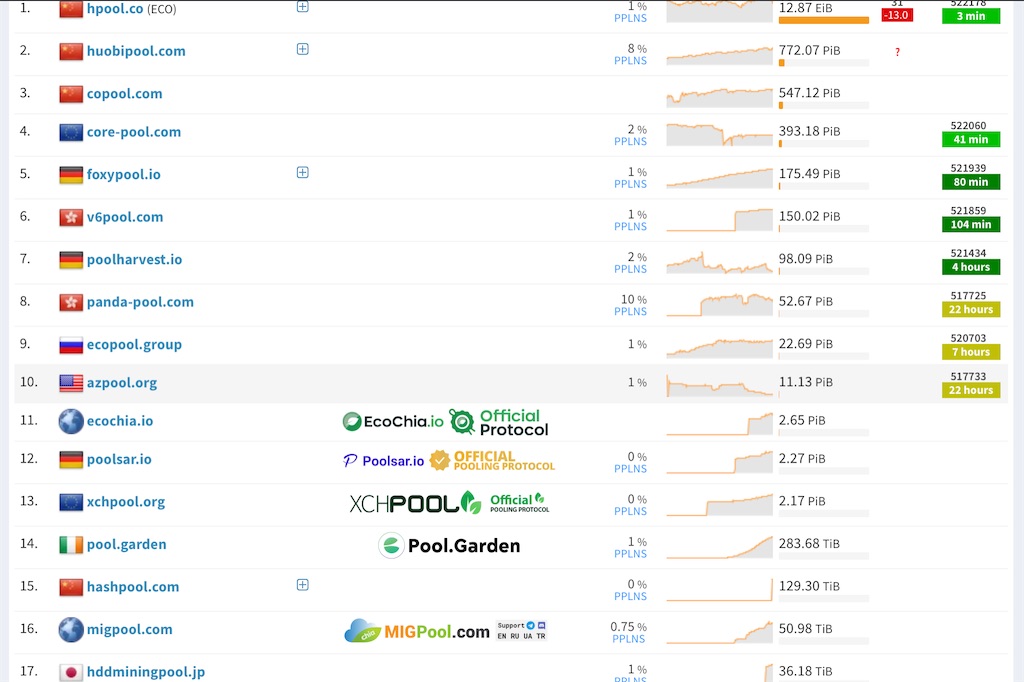Click the Japan flag beside hddminingpool.jp
1024x682 pixels.
71,672
